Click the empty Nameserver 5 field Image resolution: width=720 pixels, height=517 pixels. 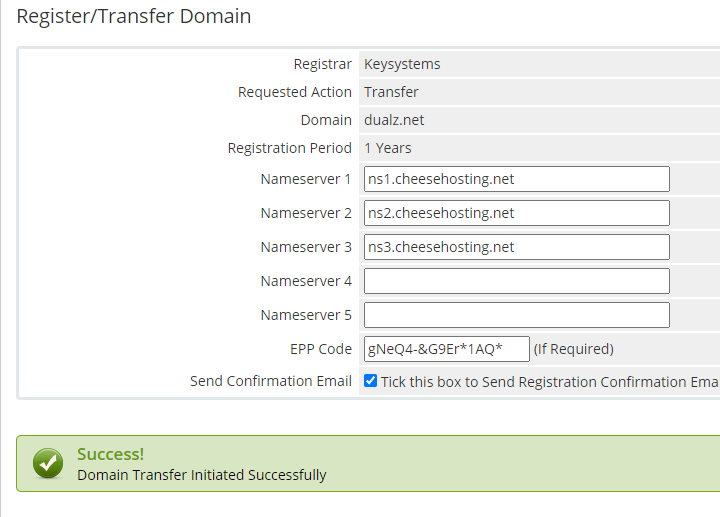pos(516,315)
